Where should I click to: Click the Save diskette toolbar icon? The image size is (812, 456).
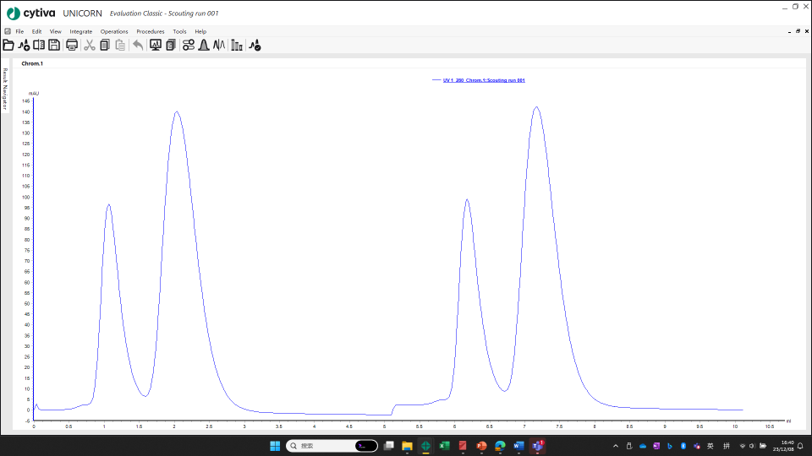point(54,45)
